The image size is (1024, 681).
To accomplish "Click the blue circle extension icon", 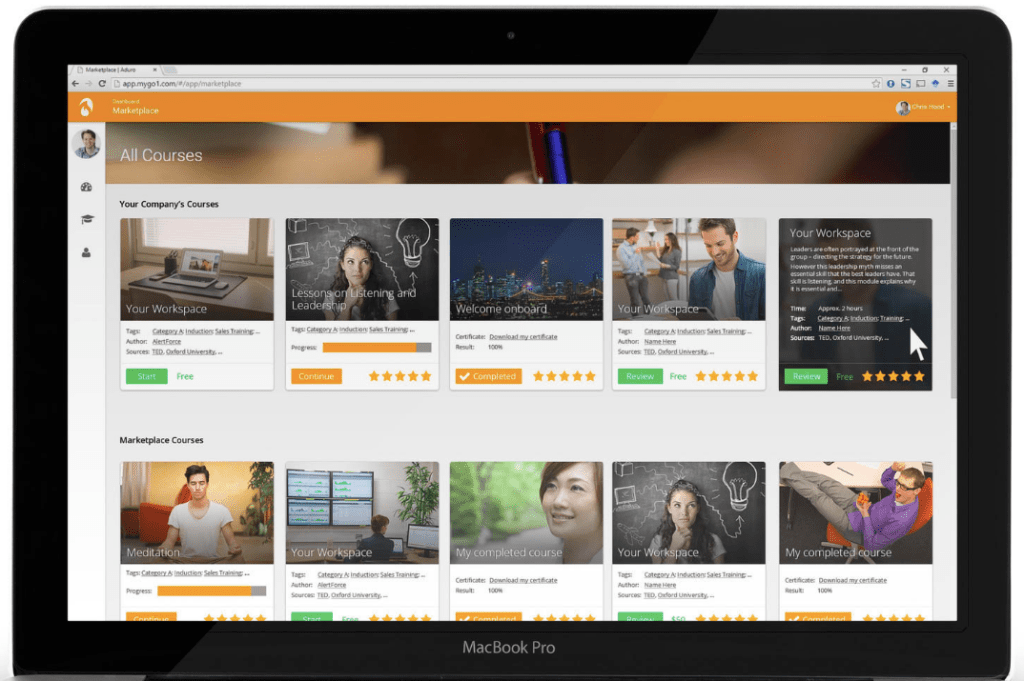I will pyautogui.click(x=890, y=84).
